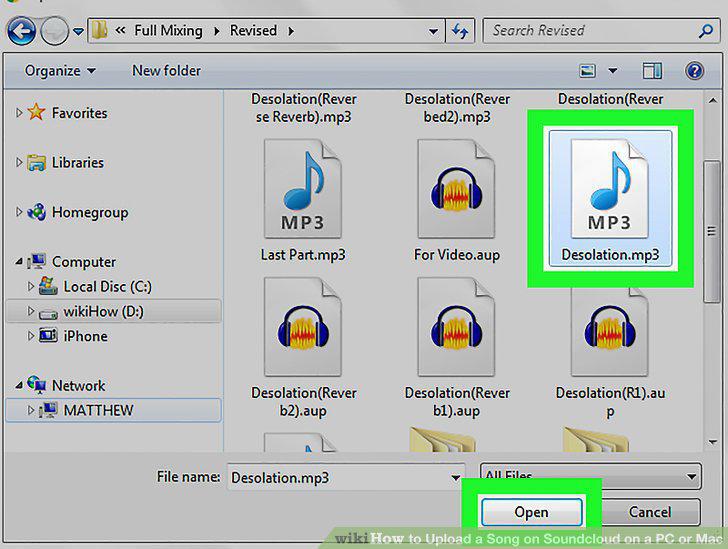Select For Video.aup Audacity file
Image resolution: width=728 pixels, height=549 pixels.
[x=456, y=189]
